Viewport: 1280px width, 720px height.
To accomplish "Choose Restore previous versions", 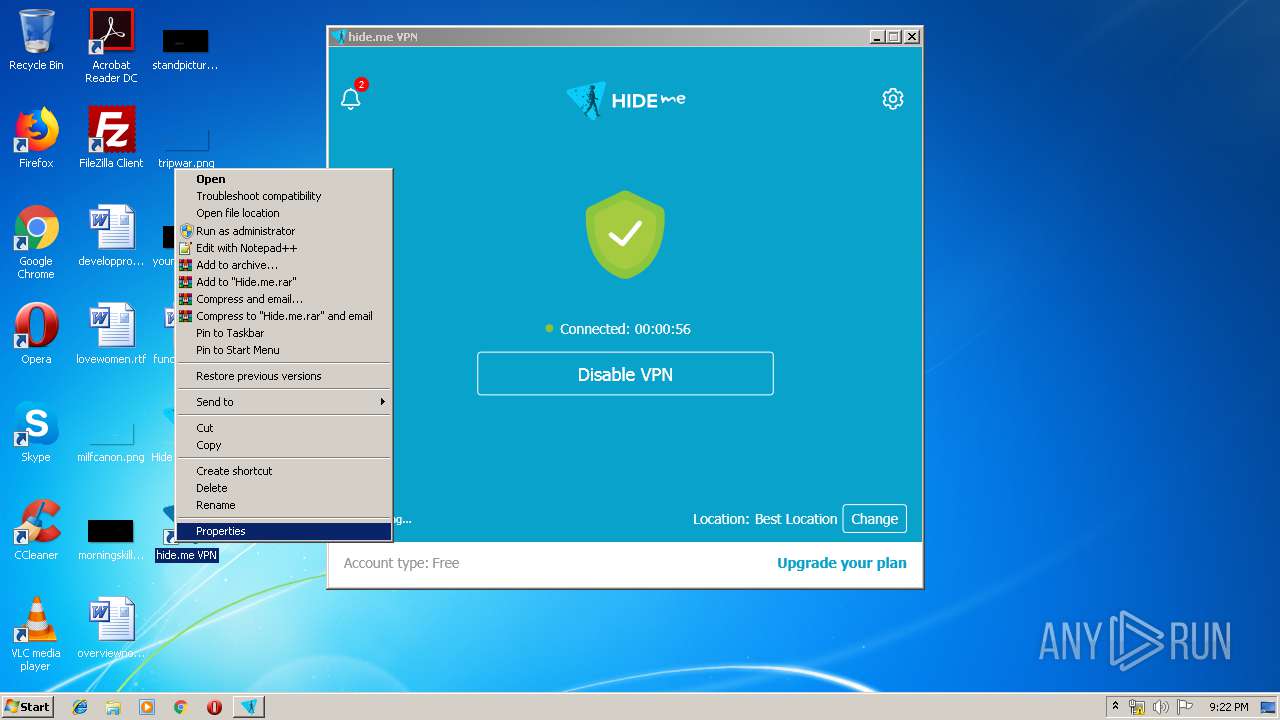I will 284,376.
